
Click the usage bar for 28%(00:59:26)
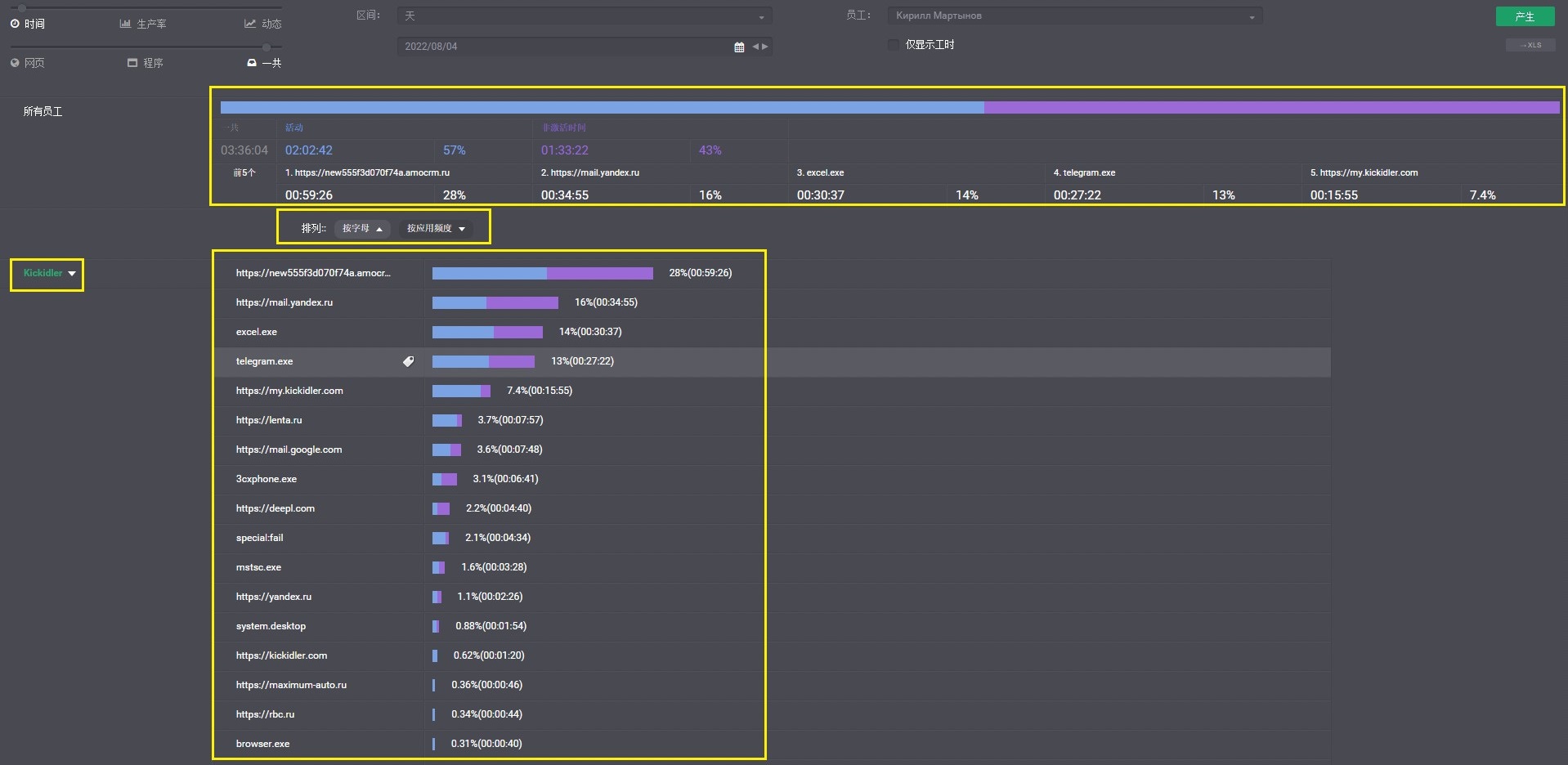543,273
